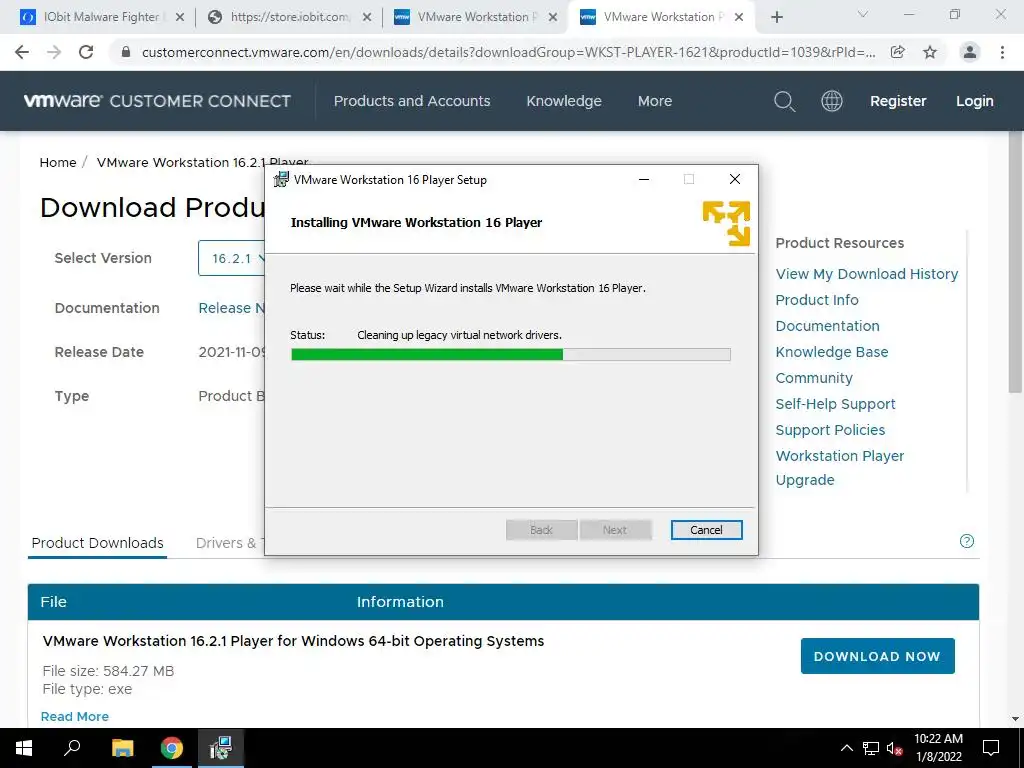Click the DOWNLOAD NOW button
1024x768 pixels.
click(x=878, y=656)
